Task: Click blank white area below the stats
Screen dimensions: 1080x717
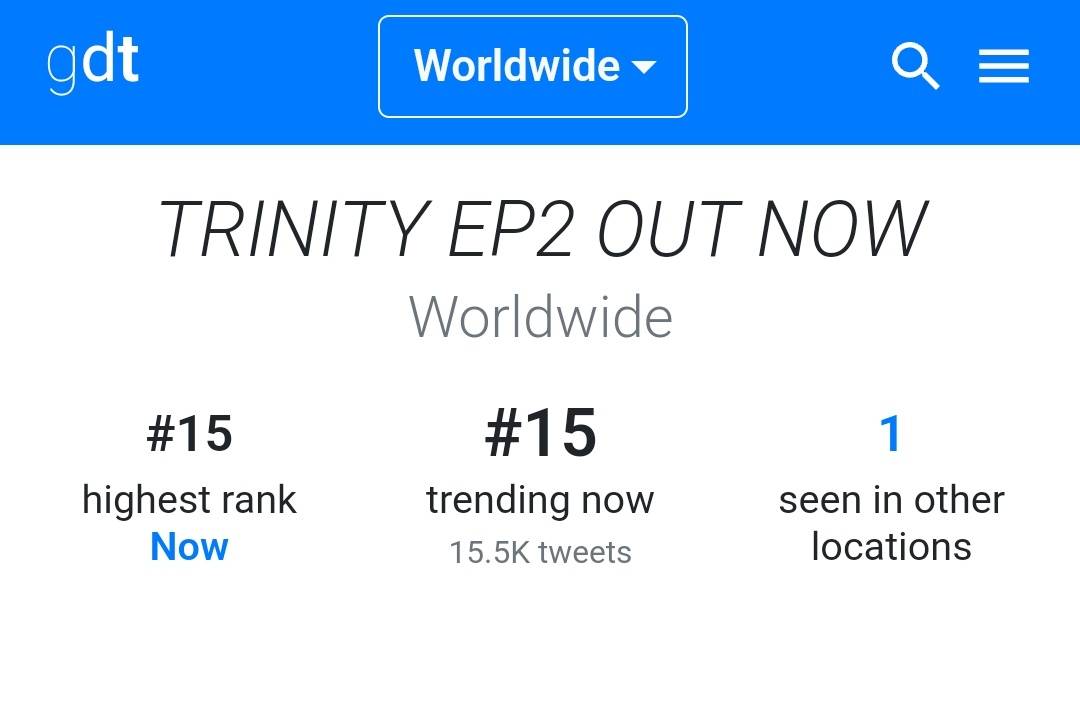Action: (540, 650)
